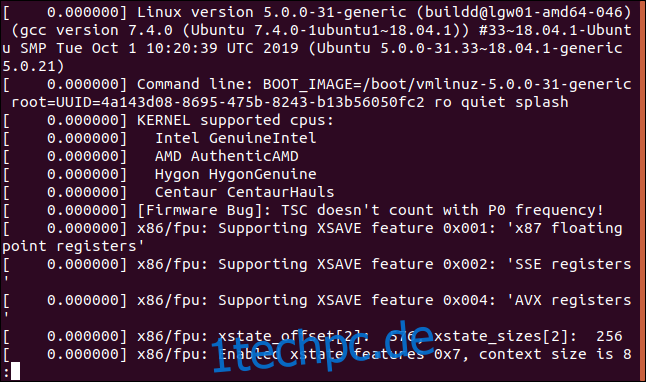Click the less prompt cursor block
This screenshot has width=646, height=382.
click(15, 371)
